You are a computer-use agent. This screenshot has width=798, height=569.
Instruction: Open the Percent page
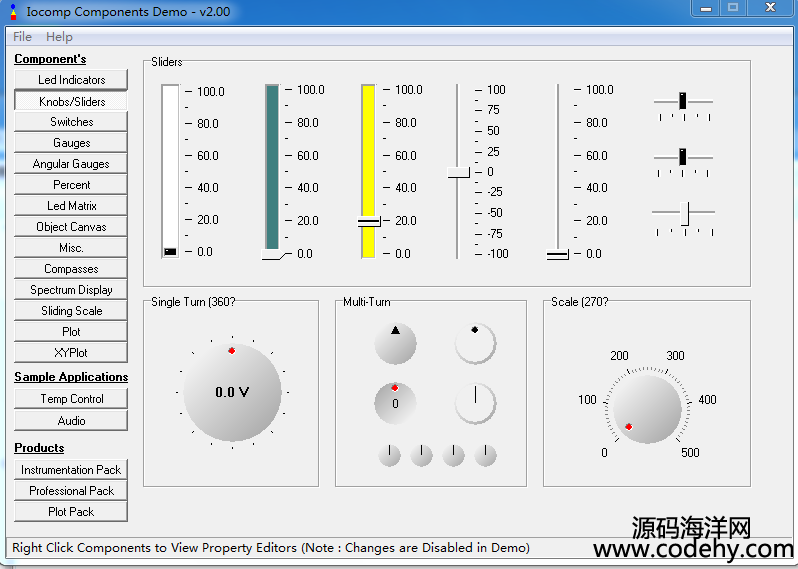pyautogui.click(x=71, y=185)
